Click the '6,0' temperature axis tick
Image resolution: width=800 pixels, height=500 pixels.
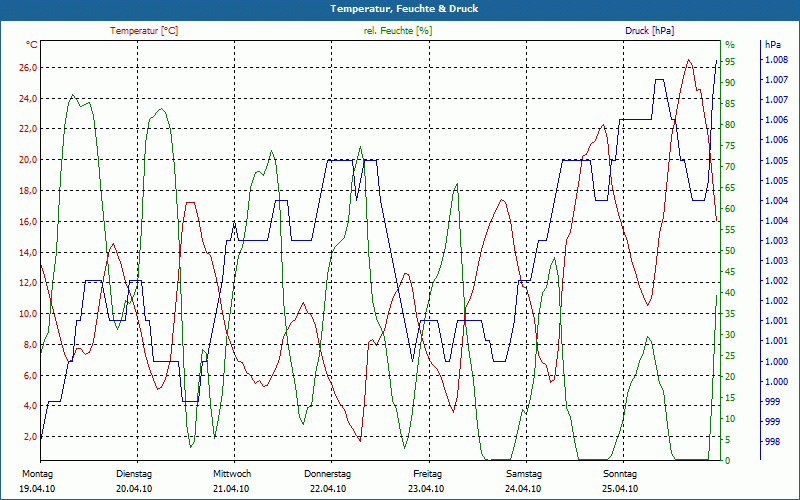(x=30, y=376)
